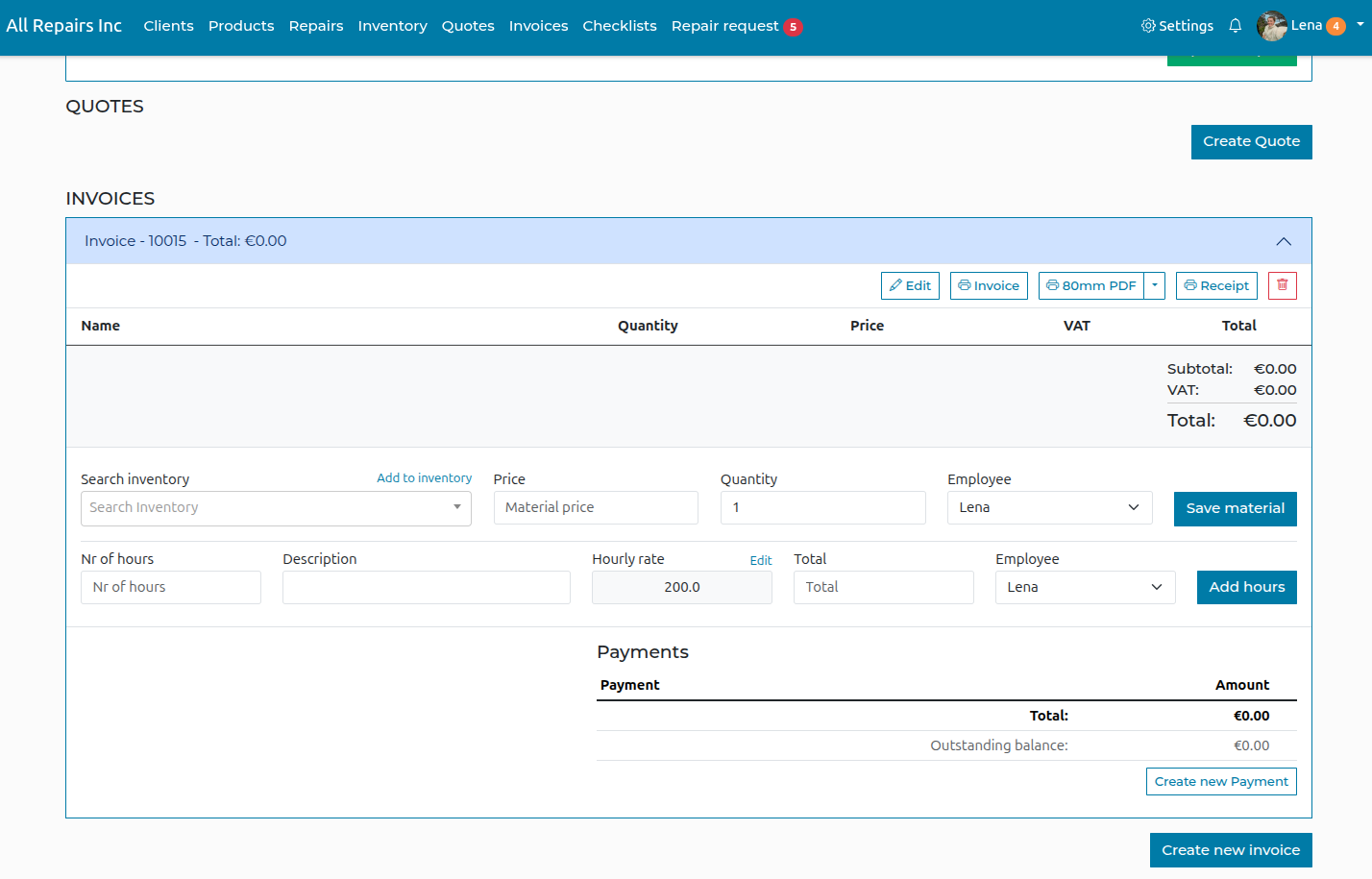This screenshot has height=879, width=1372.
Task: Open Repair request in the navigation bar
Action: (x=725, y=26)
